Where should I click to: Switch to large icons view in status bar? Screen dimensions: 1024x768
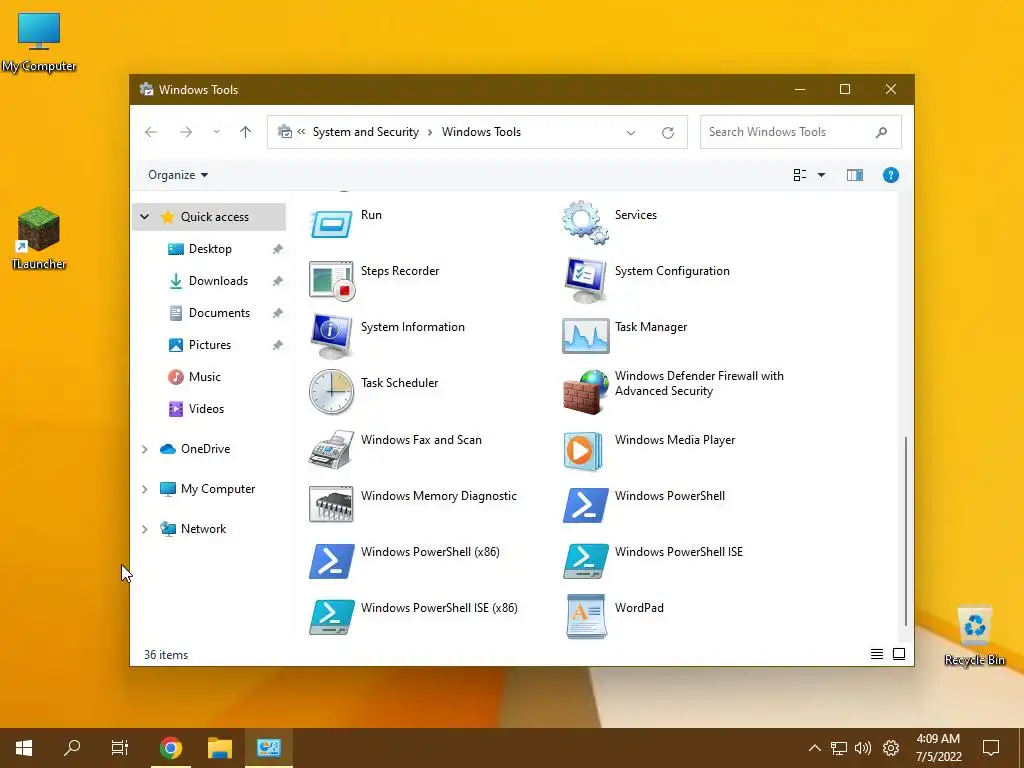tap(899, 654)
